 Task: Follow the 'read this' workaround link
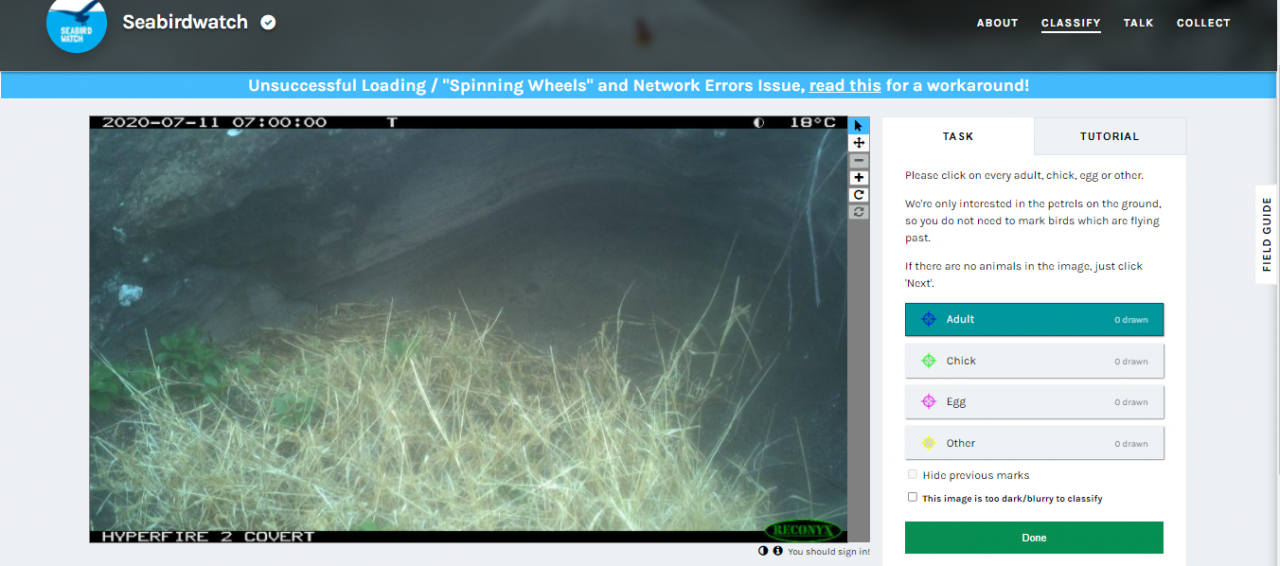point(845,86)
